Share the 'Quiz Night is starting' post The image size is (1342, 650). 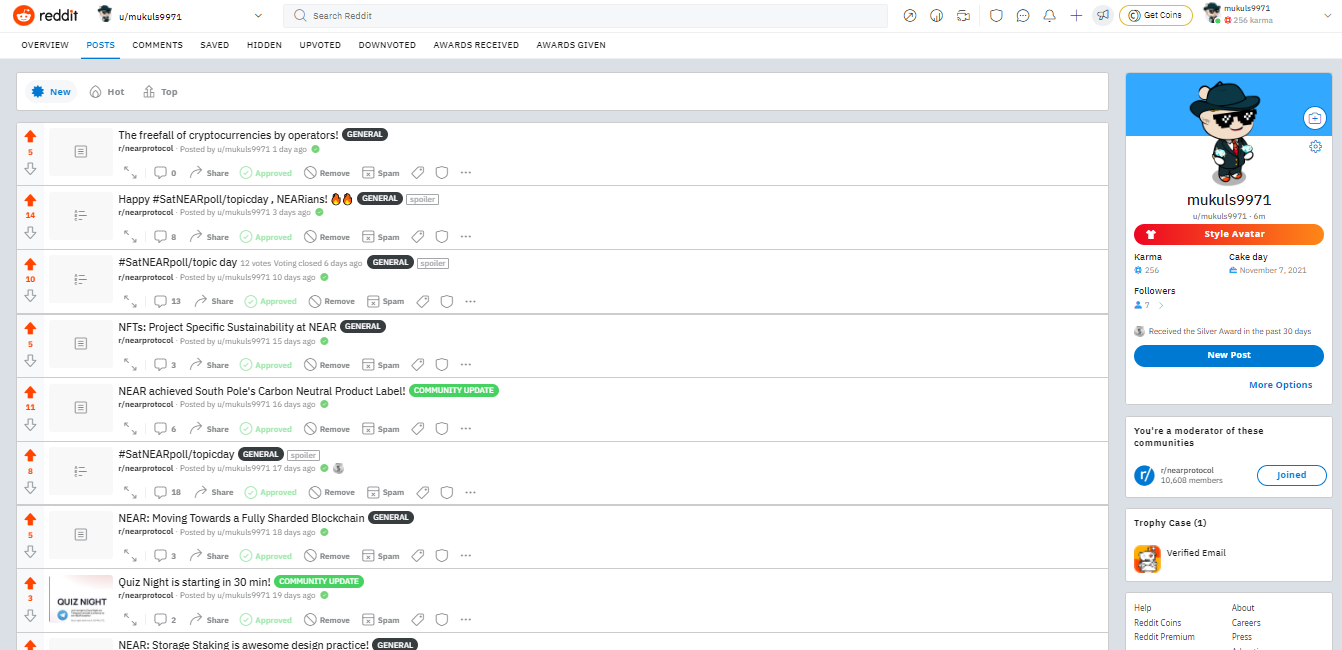(x=209, y=620)
